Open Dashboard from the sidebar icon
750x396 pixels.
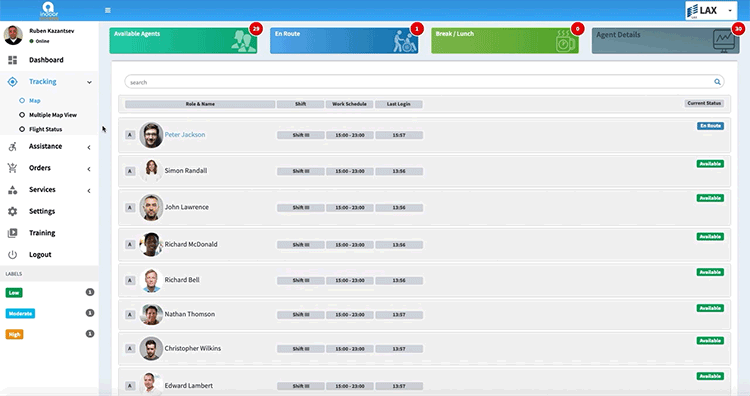[x=12, y=60]
